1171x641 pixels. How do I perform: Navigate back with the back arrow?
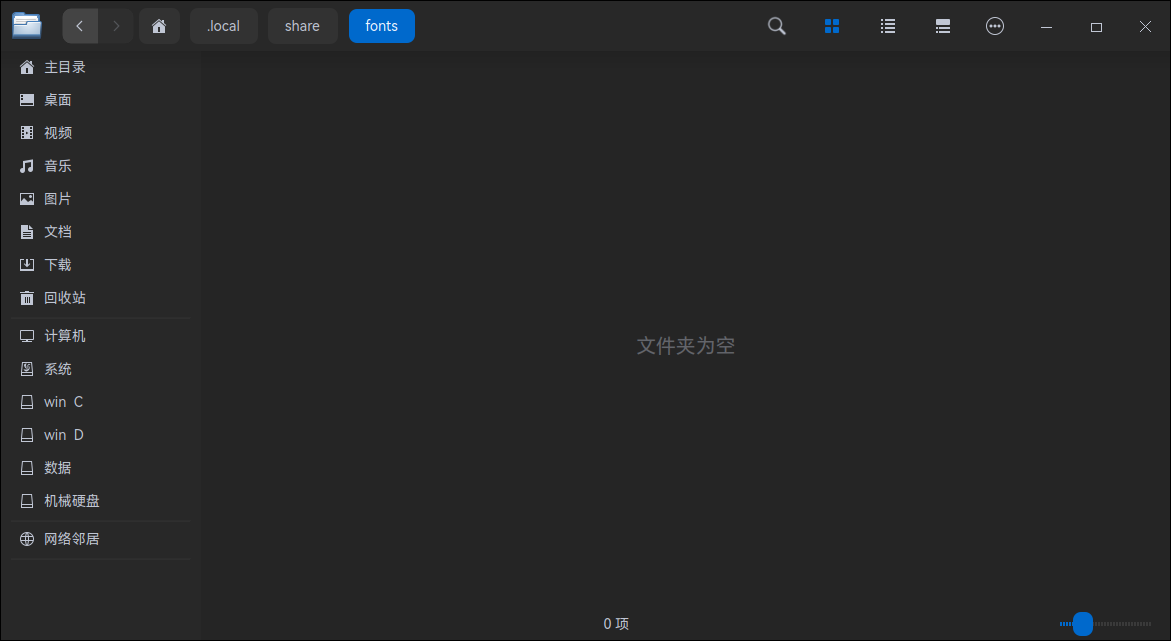(80, 26)
